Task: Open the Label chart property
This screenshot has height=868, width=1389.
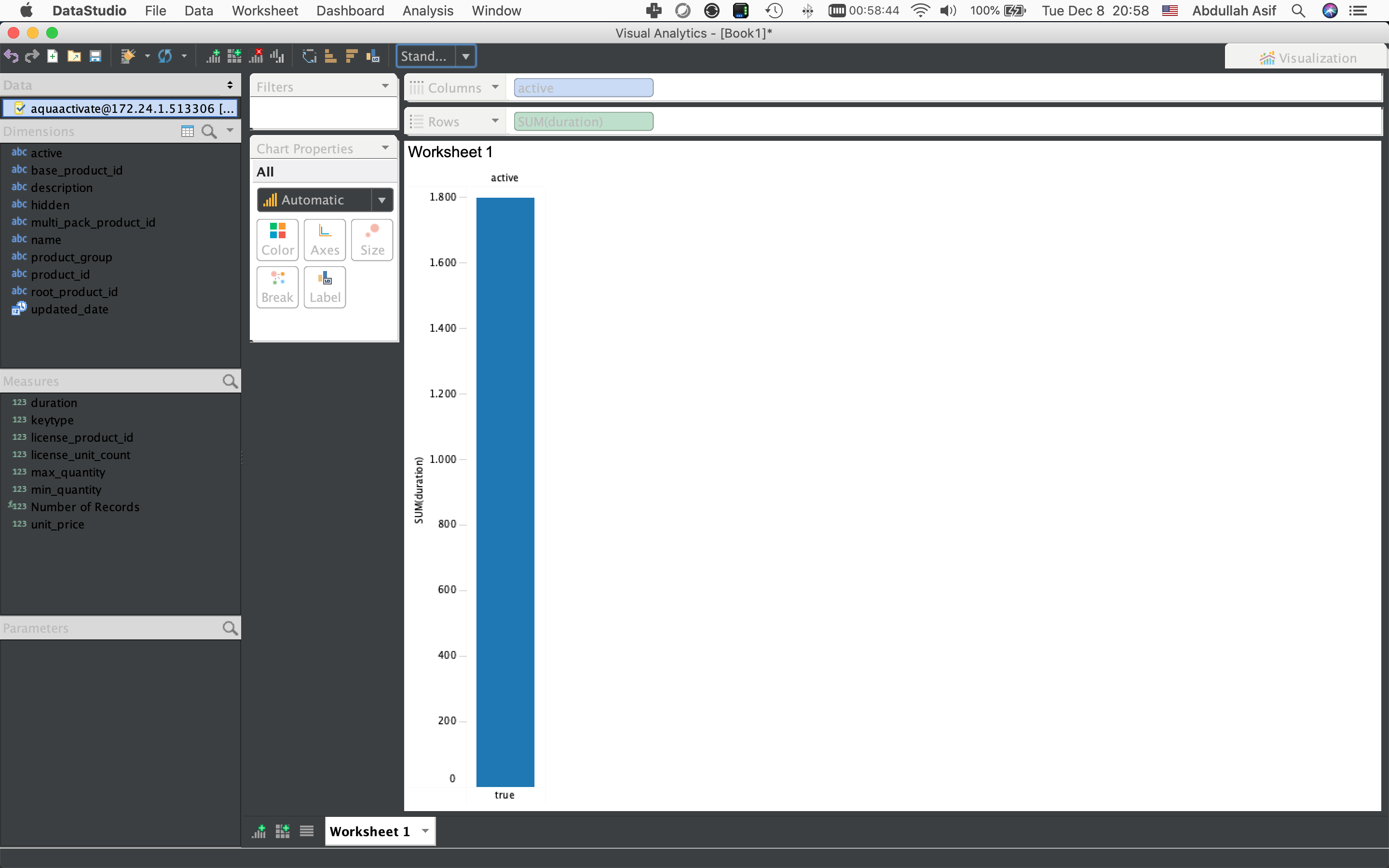Action: coord(325,287)
